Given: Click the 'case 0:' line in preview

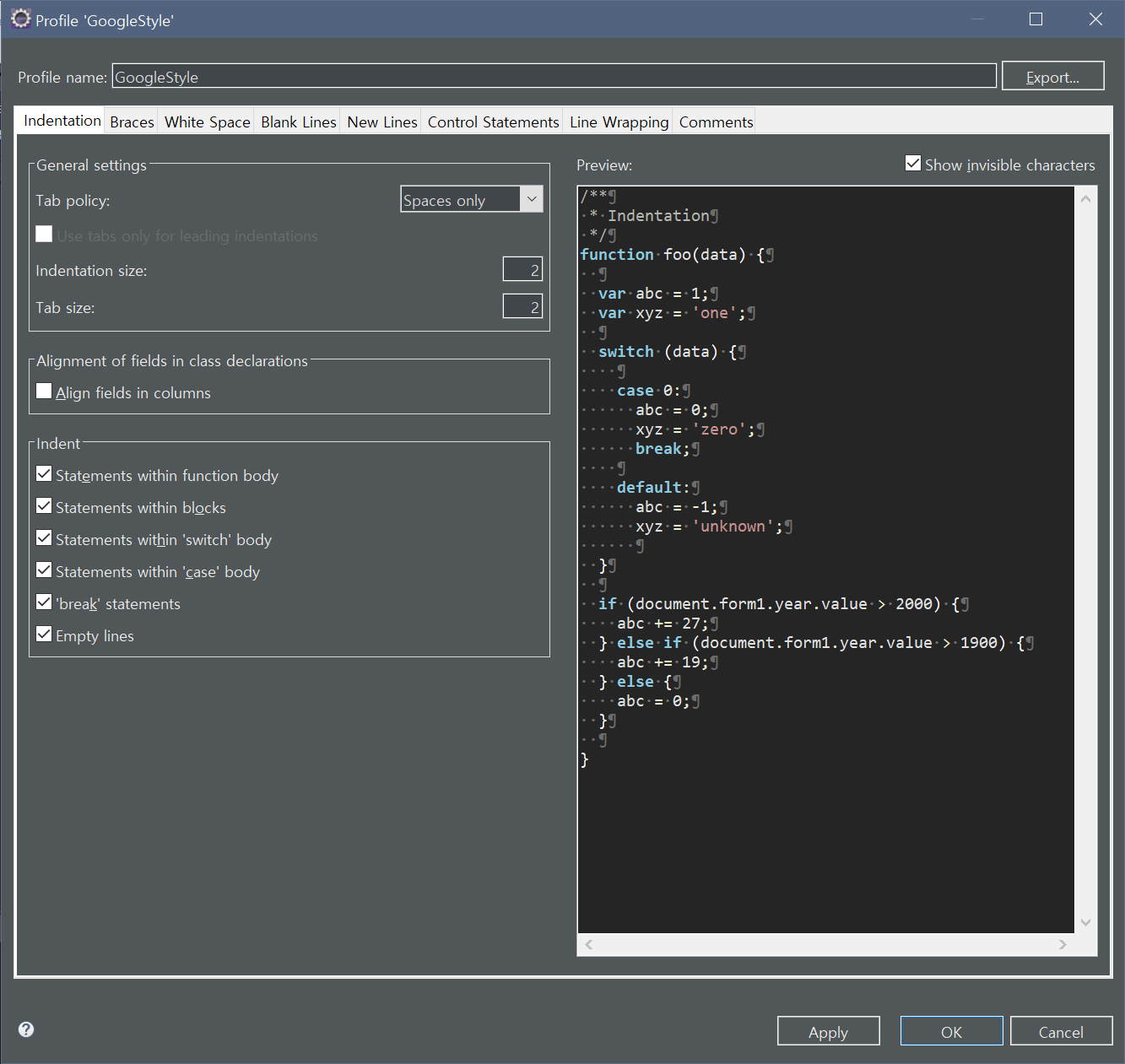Looking at the screenshot, I should pos(653,390).
